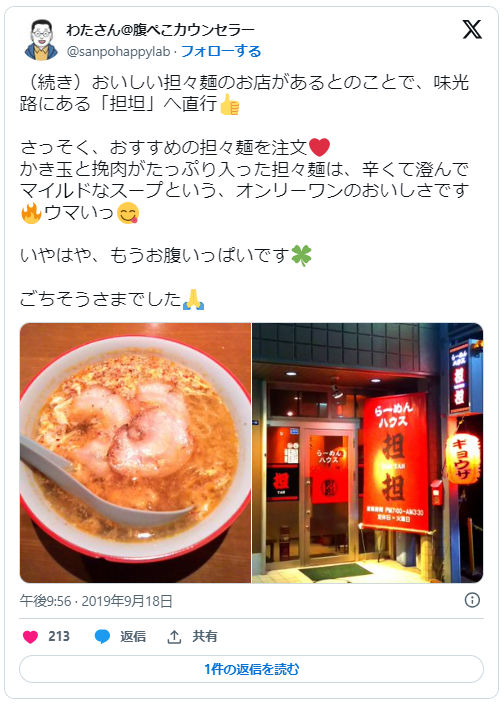Click the reply speech bubble icon

click(103, 637)
